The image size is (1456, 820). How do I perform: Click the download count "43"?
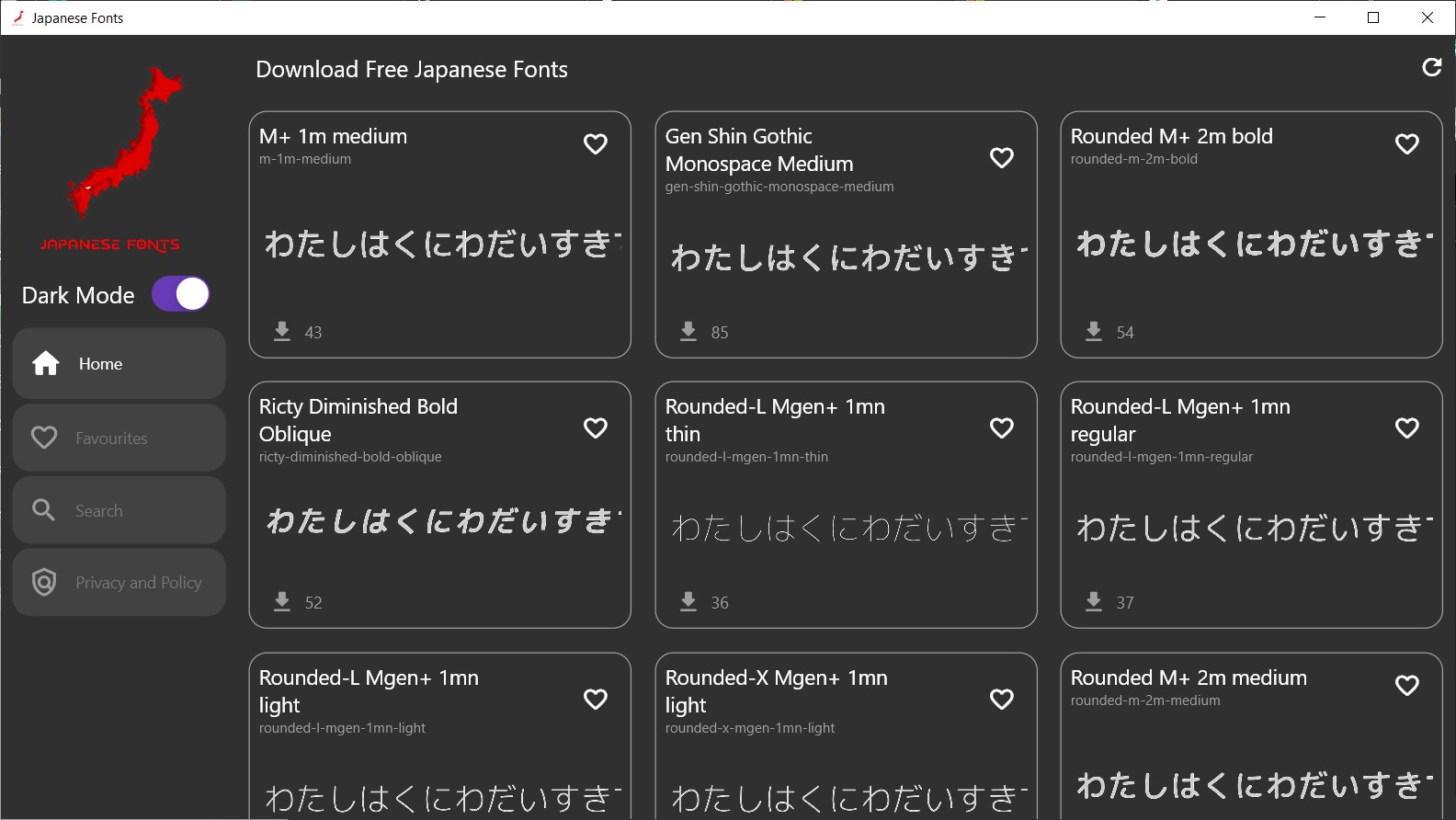coord(313,333)
